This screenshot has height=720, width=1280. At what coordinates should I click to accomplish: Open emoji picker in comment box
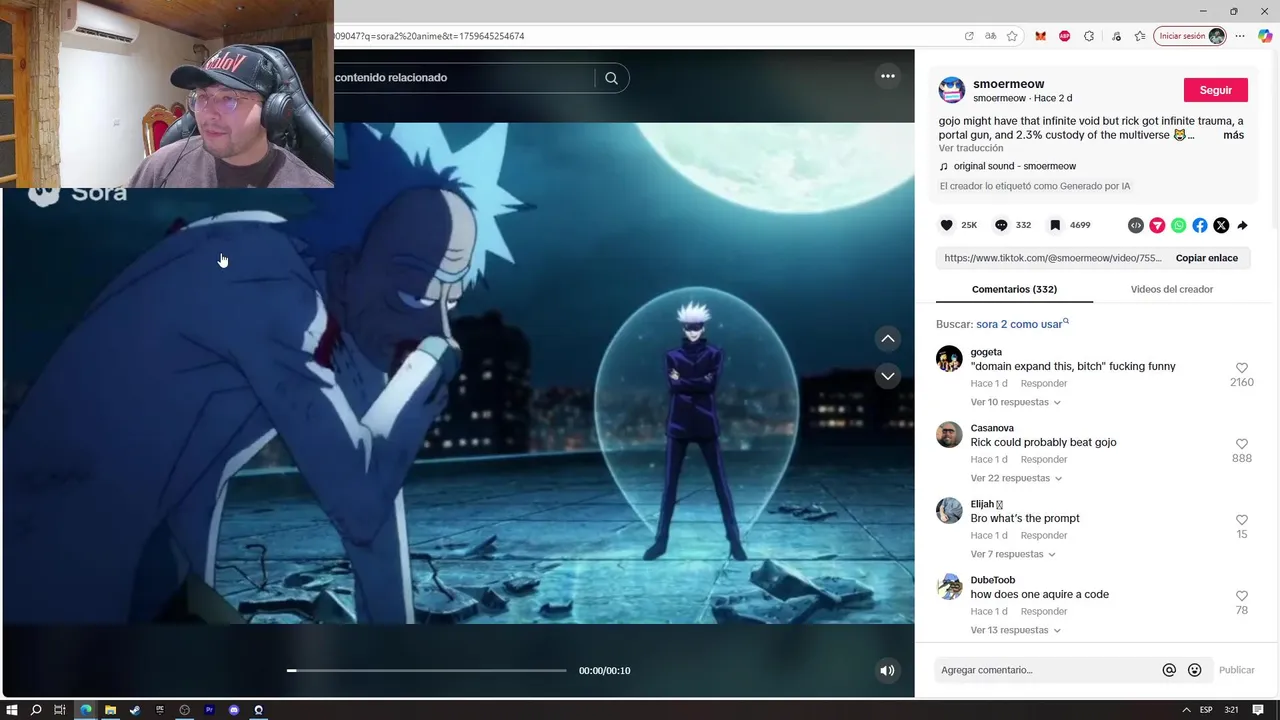point(1194,670)
